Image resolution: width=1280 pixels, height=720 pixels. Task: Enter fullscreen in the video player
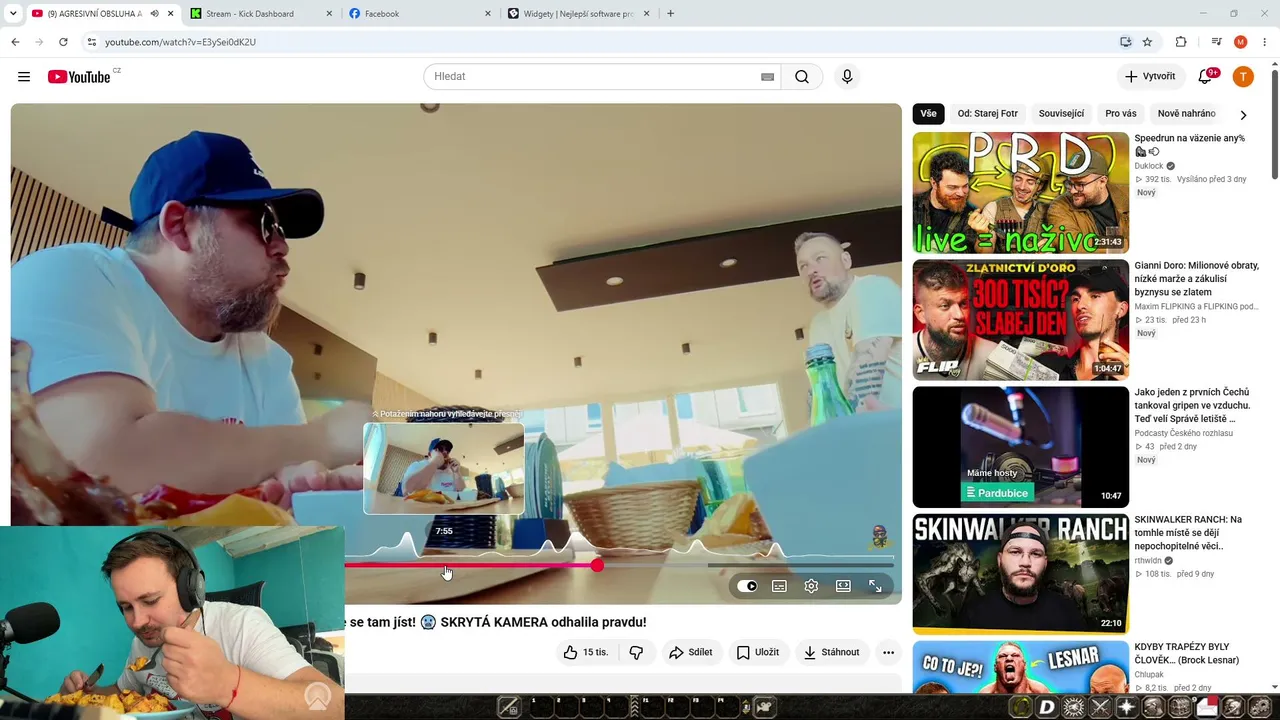(x=875, y=586)
